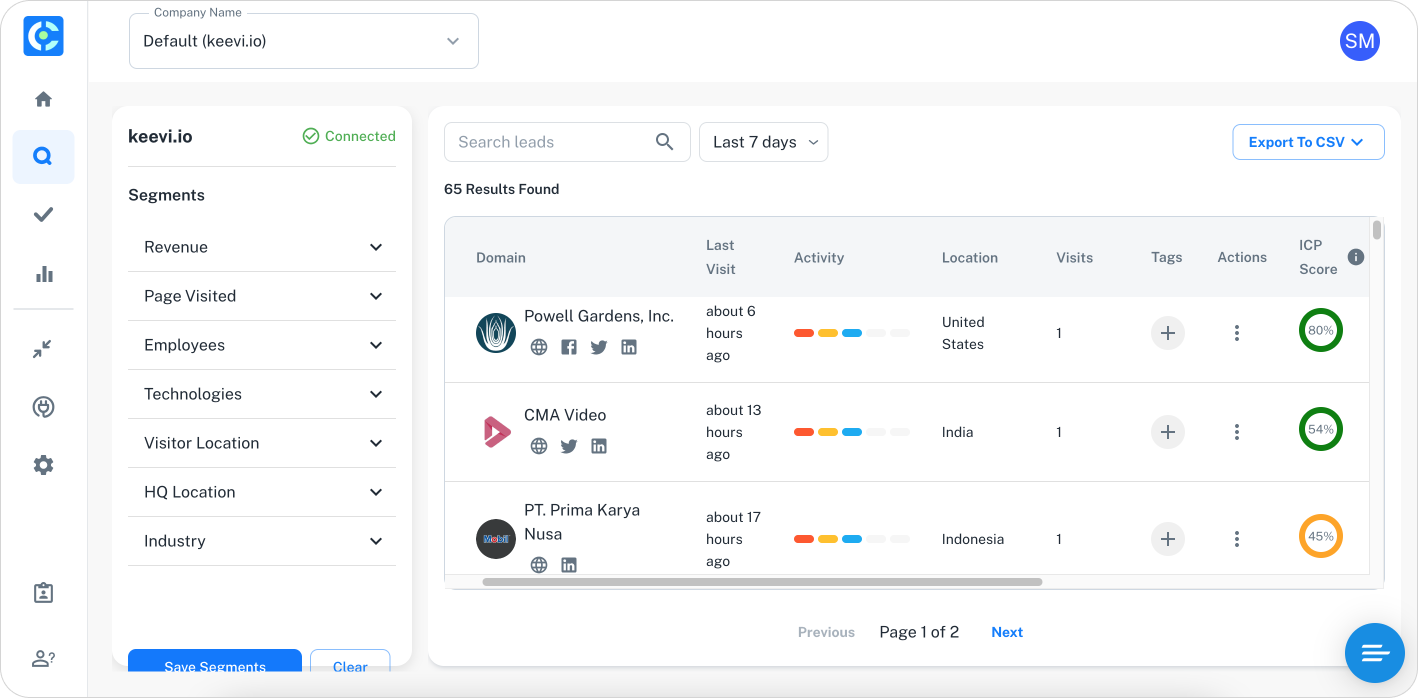
Task: Click Export To CSV button
Action: pos(1308,142)
